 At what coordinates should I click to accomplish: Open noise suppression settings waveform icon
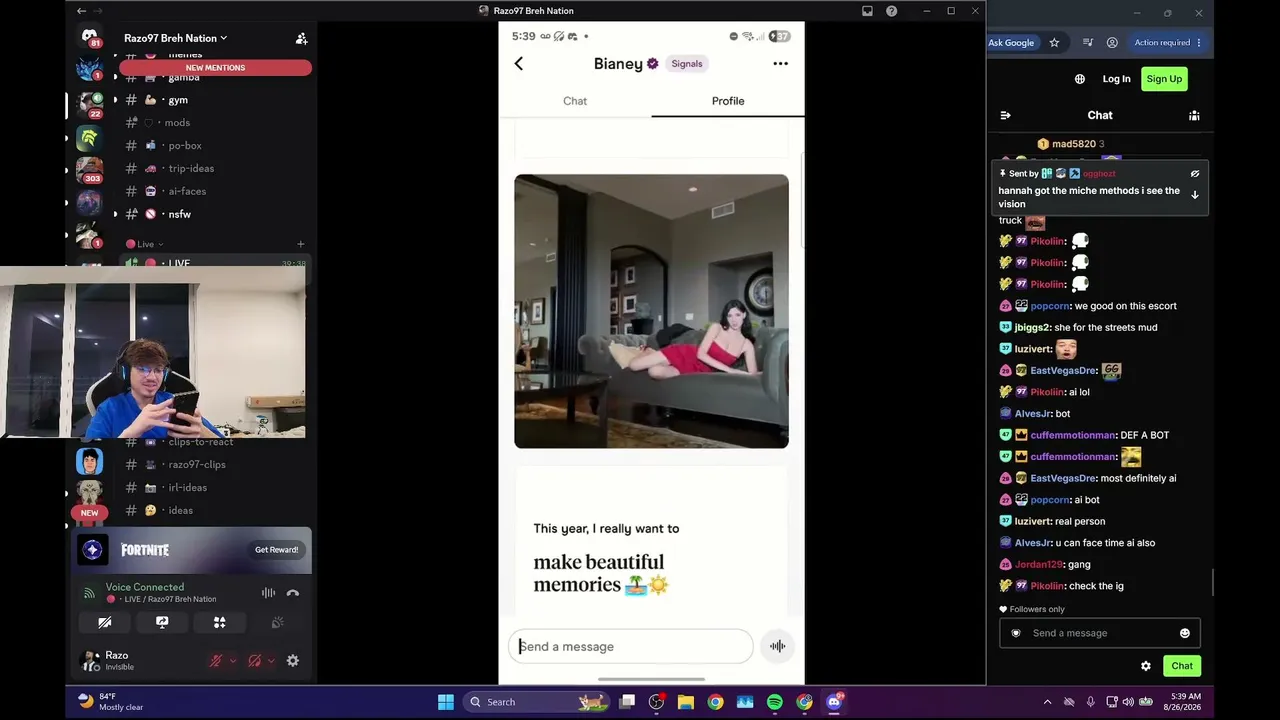[268, 593]
